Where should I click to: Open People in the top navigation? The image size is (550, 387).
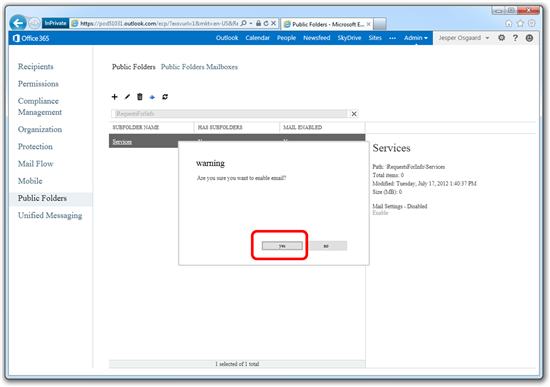coord(286,38)
